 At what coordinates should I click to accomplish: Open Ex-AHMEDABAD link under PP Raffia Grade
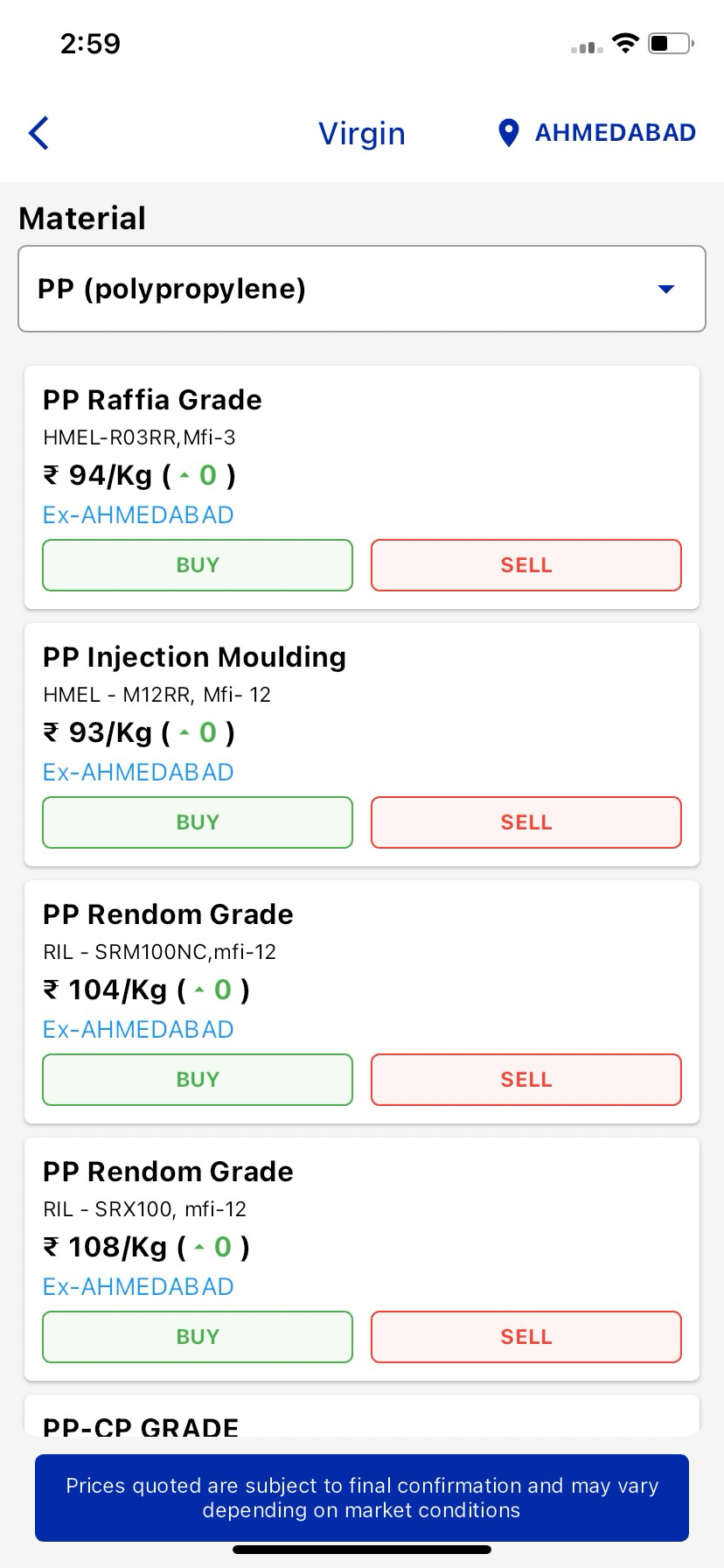(x=138, y=514)
